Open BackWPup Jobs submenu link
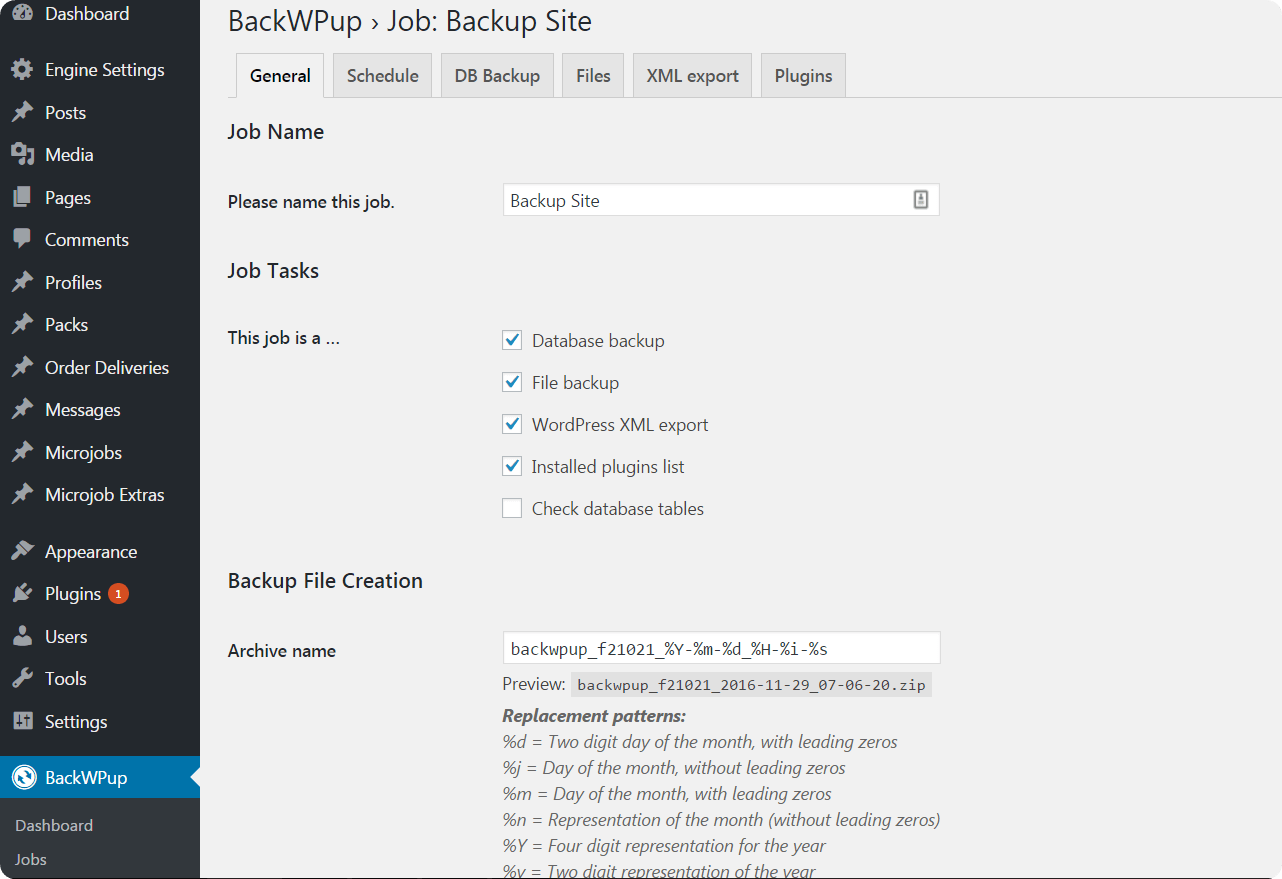Screen dimensions: 1282x879 pyautogui.click(x=31, y=859)
